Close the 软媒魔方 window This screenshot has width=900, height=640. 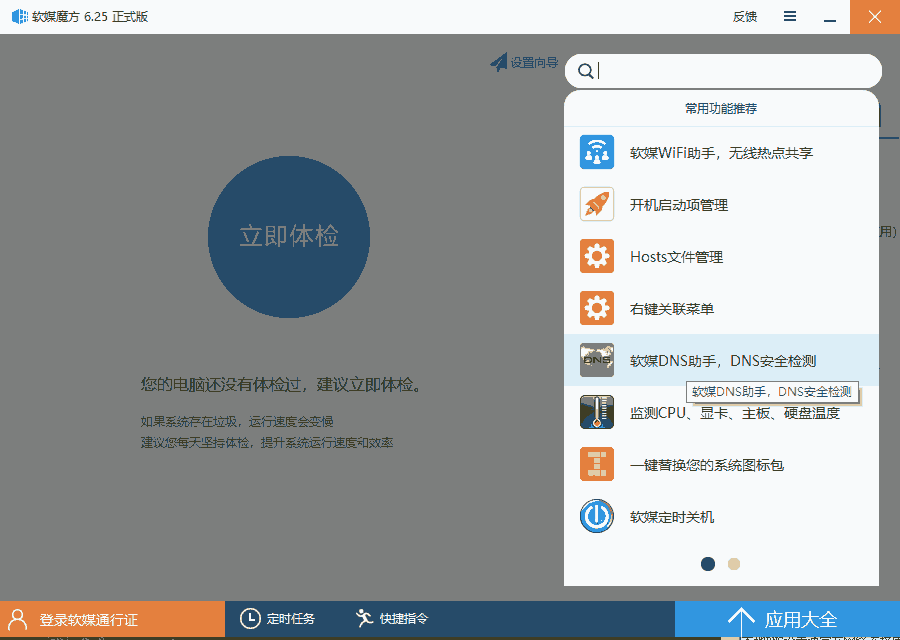click(x=875, y=17)
